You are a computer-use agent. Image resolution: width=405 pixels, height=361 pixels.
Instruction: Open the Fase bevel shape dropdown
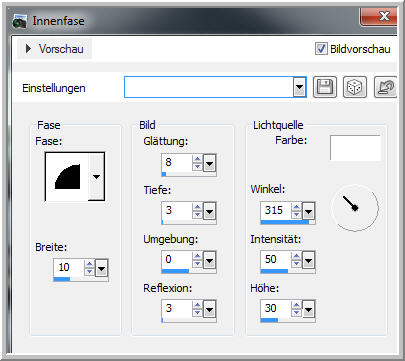coord(96,177)
